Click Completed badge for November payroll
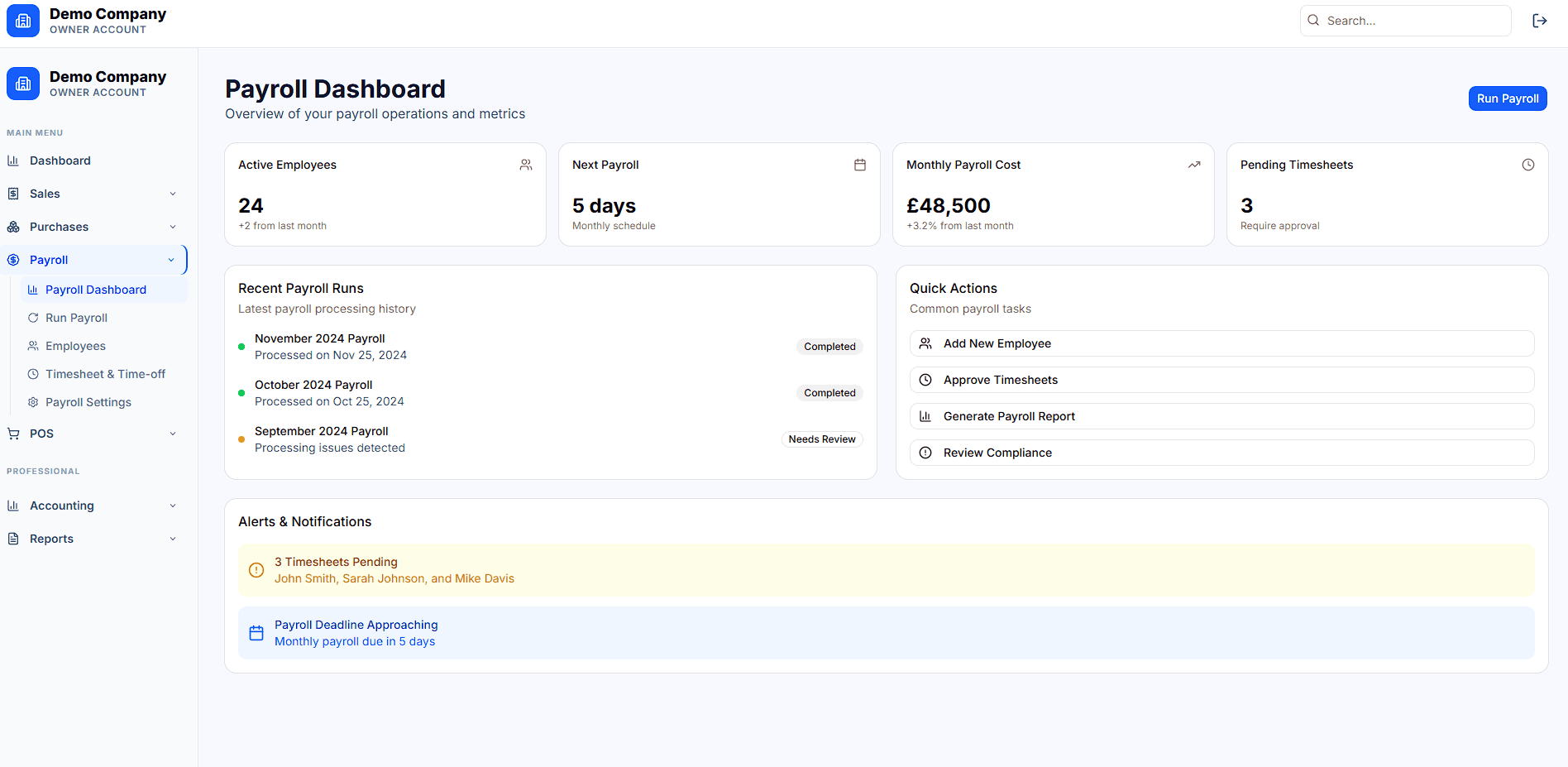Screen dimensions: 1568x767 pos(829,347)
